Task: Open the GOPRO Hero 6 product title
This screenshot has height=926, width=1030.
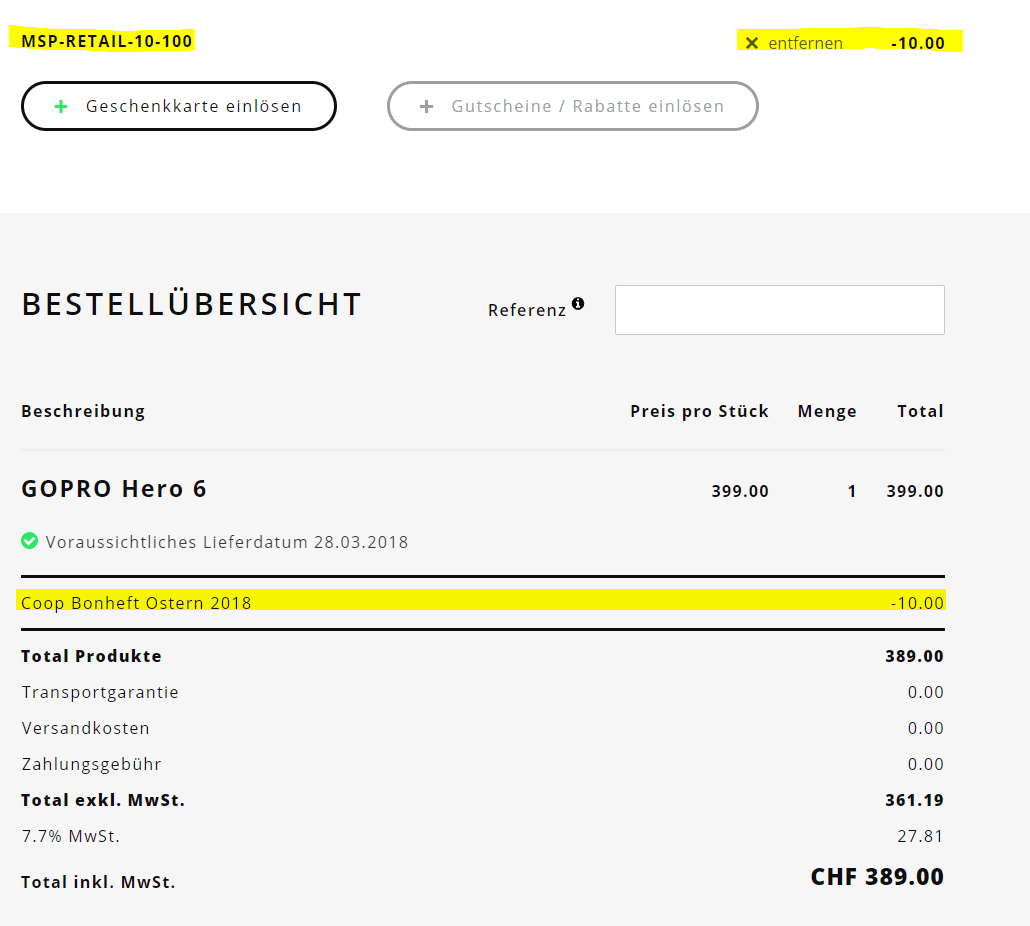Action: 114,489
